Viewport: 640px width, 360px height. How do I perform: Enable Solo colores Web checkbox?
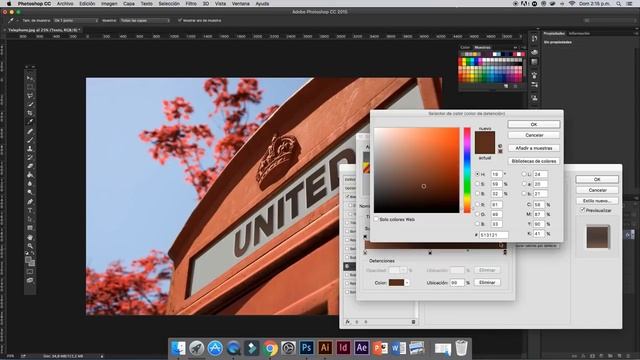pyautogui.click(x=376, y=220)
